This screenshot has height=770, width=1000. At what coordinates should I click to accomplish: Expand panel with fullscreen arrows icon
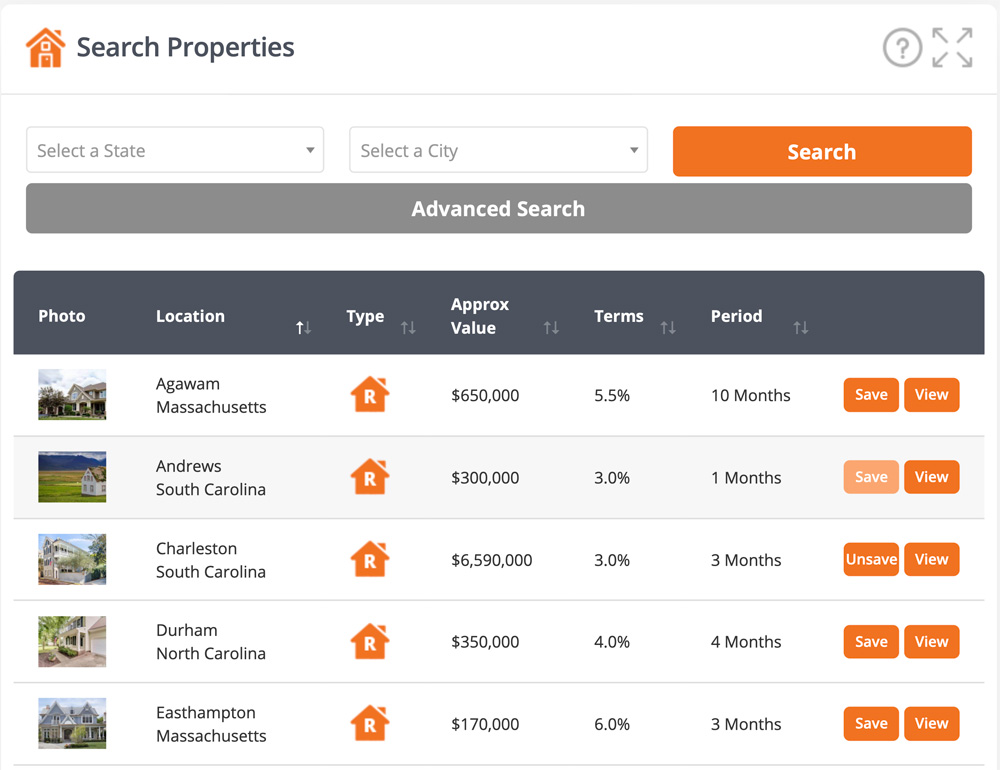pyautogui.click(x=952, y=48)
